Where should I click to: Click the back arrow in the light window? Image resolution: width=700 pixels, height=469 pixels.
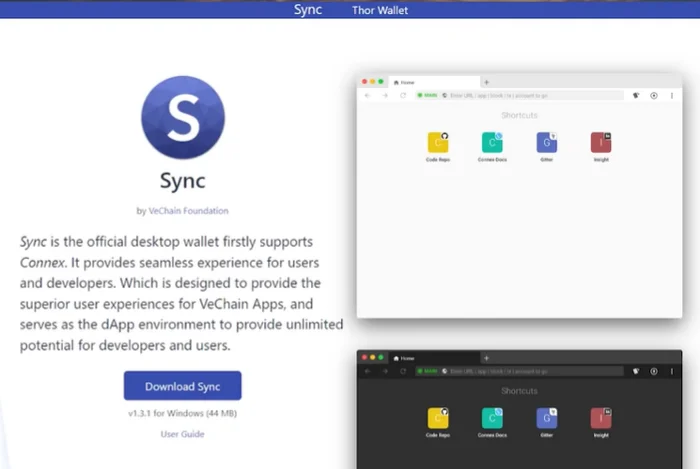(367, 95)
